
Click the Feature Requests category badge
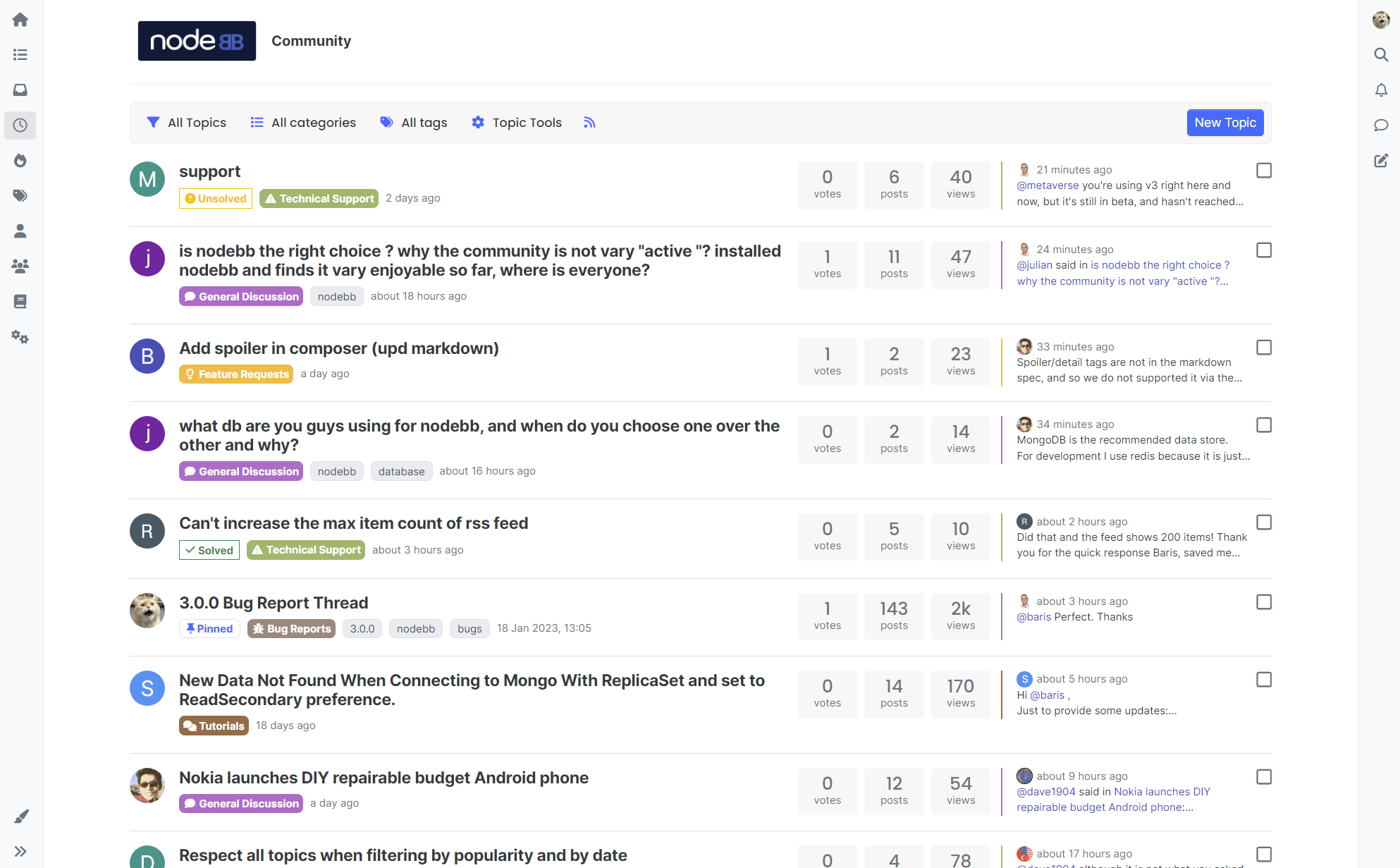click(x=236, y=374)
